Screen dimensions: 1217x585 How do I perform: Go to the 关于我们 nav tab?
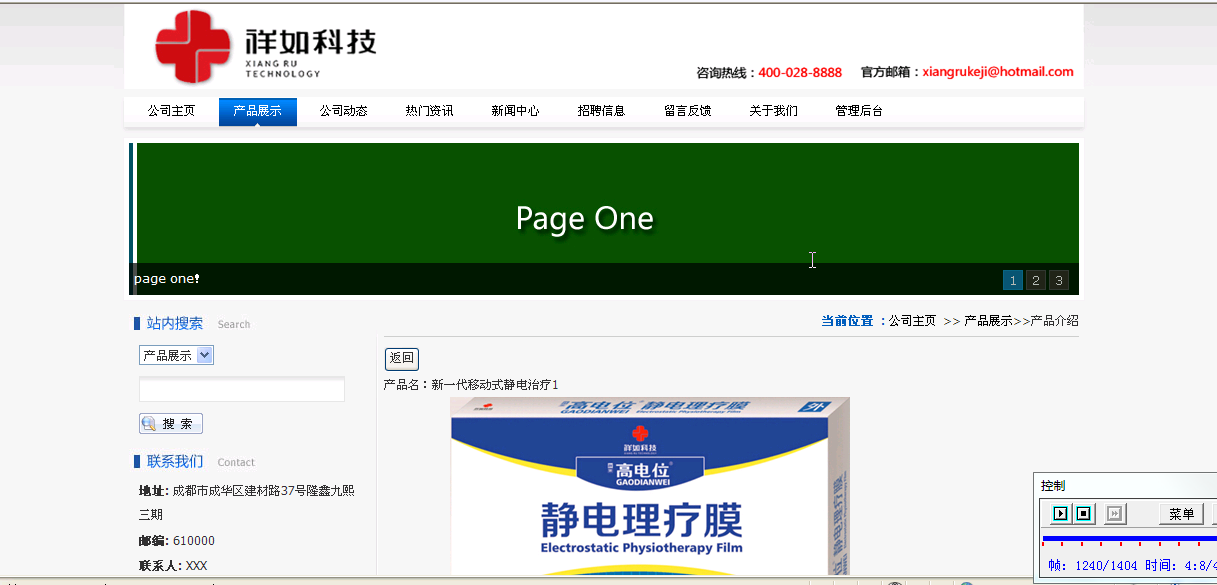tap(773, 111)
